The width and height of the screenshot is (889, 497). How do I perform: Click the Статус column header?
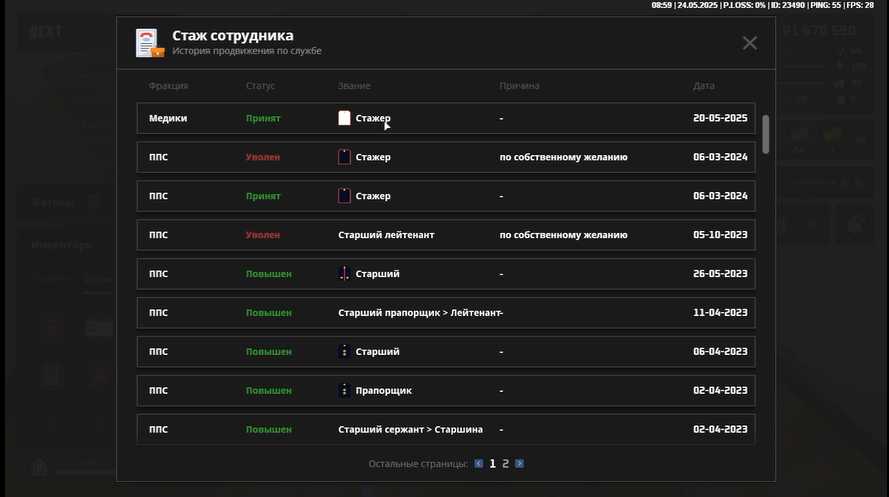click(260, 86)
